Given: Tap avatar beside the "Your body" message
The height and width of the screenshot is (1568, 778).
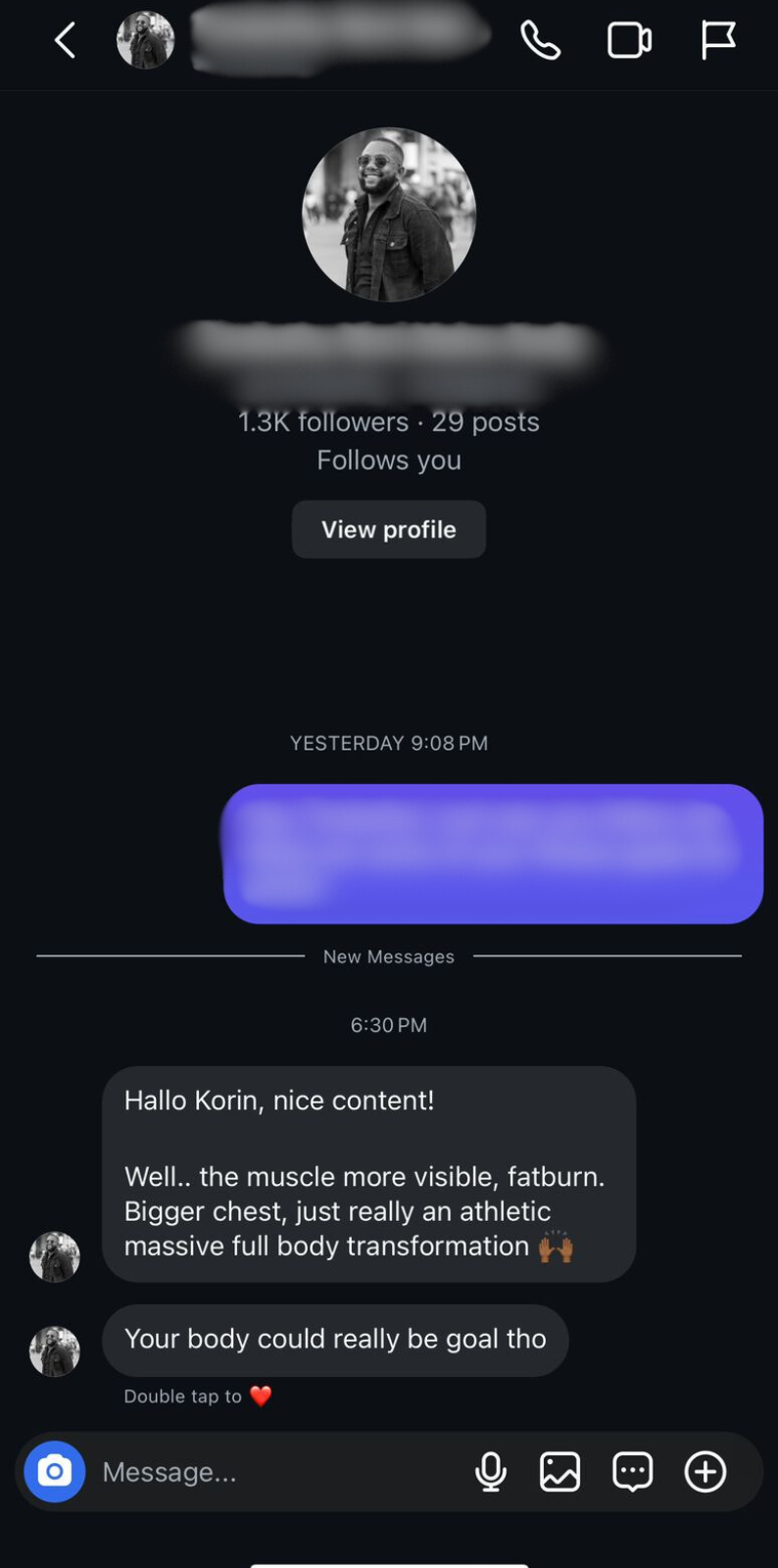Looking at the screenshot, I should [x=55, y=1351].
